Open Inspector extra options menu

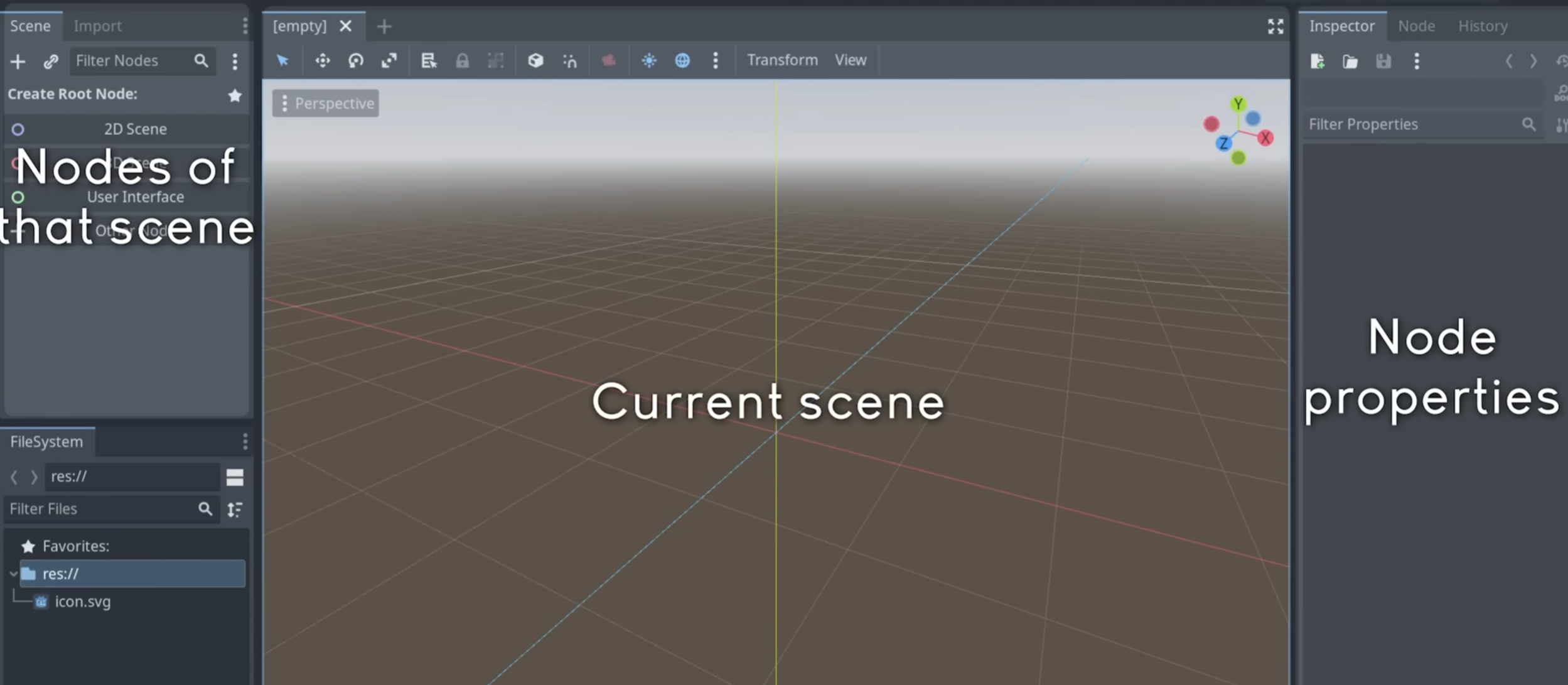pyautogui.click(x=1417, y=62)
